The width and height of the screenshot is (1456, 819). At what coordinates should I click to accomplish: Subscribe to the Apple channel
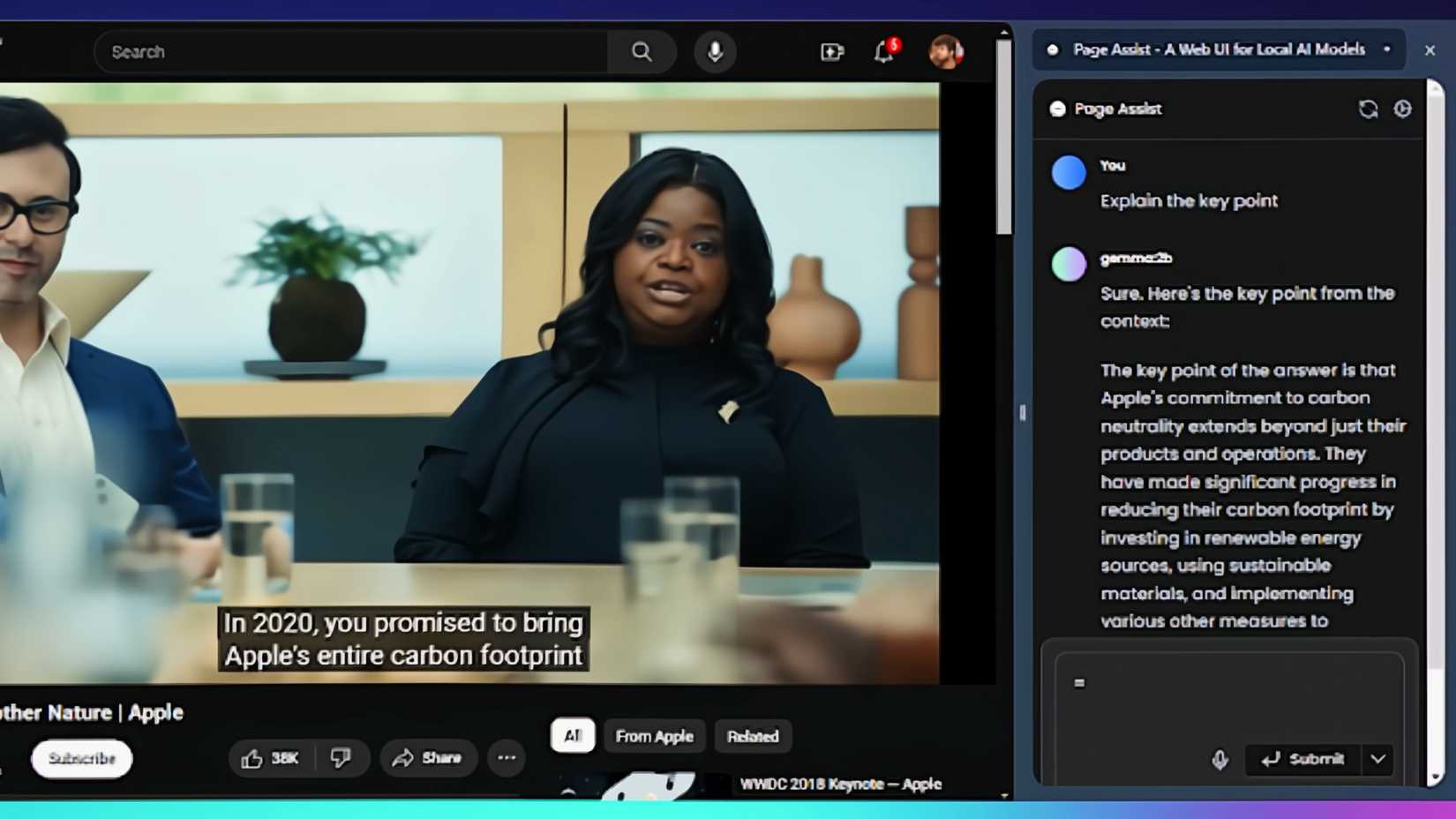pos(82,758)
